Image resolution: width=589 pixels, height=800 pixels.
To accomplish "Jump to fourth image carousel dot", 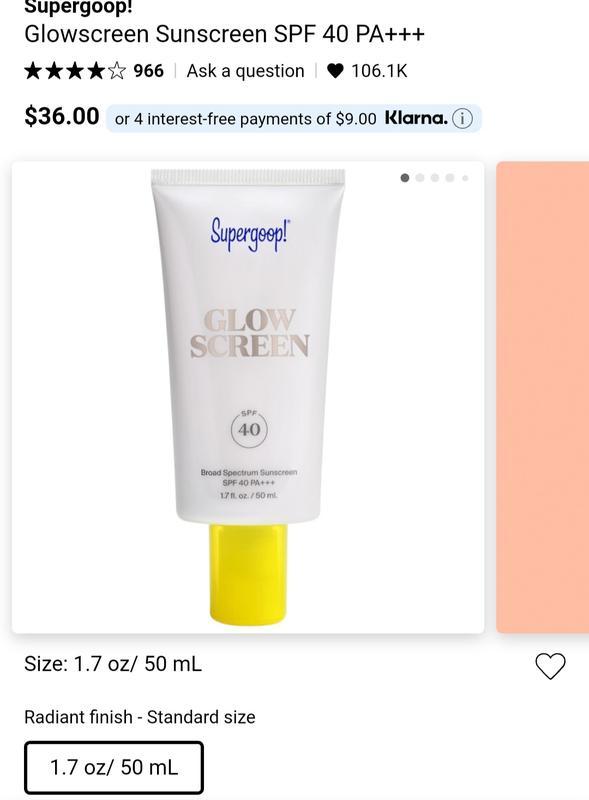I will [450, 178].
